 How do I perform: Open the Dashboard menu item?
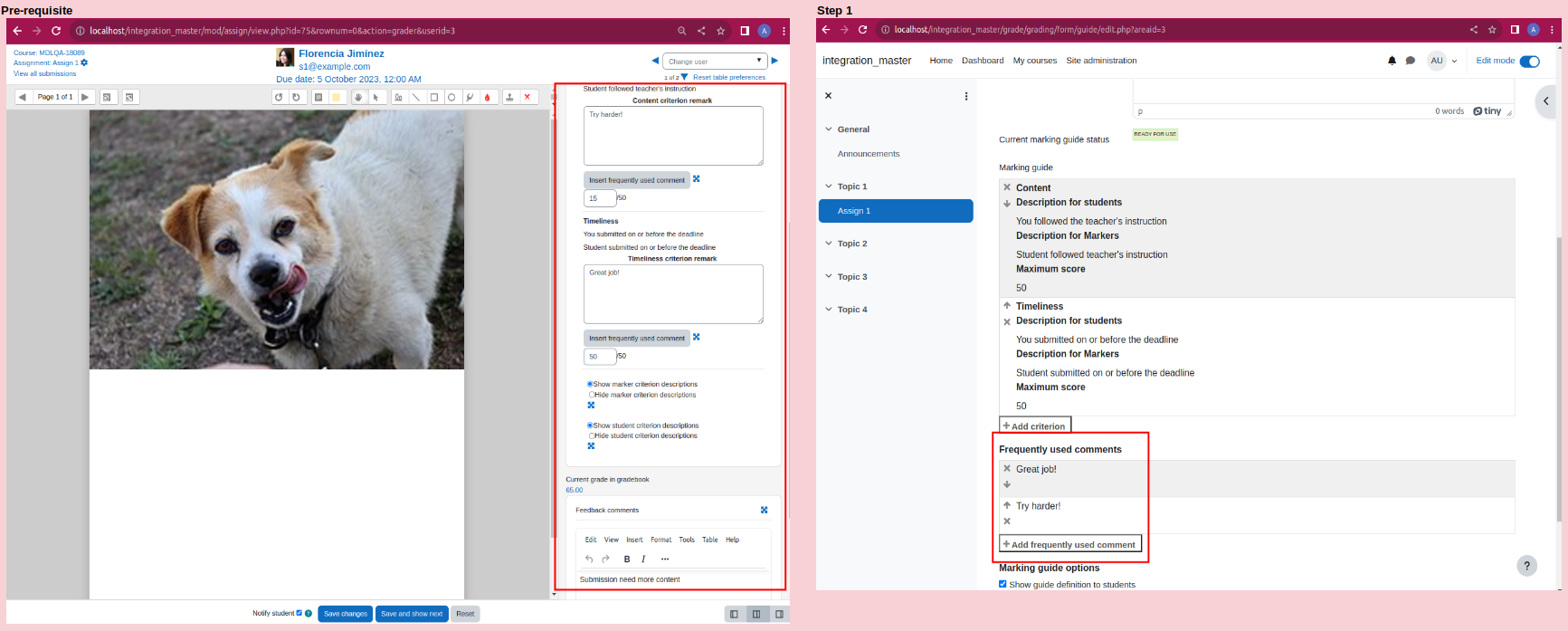[983, 61]
